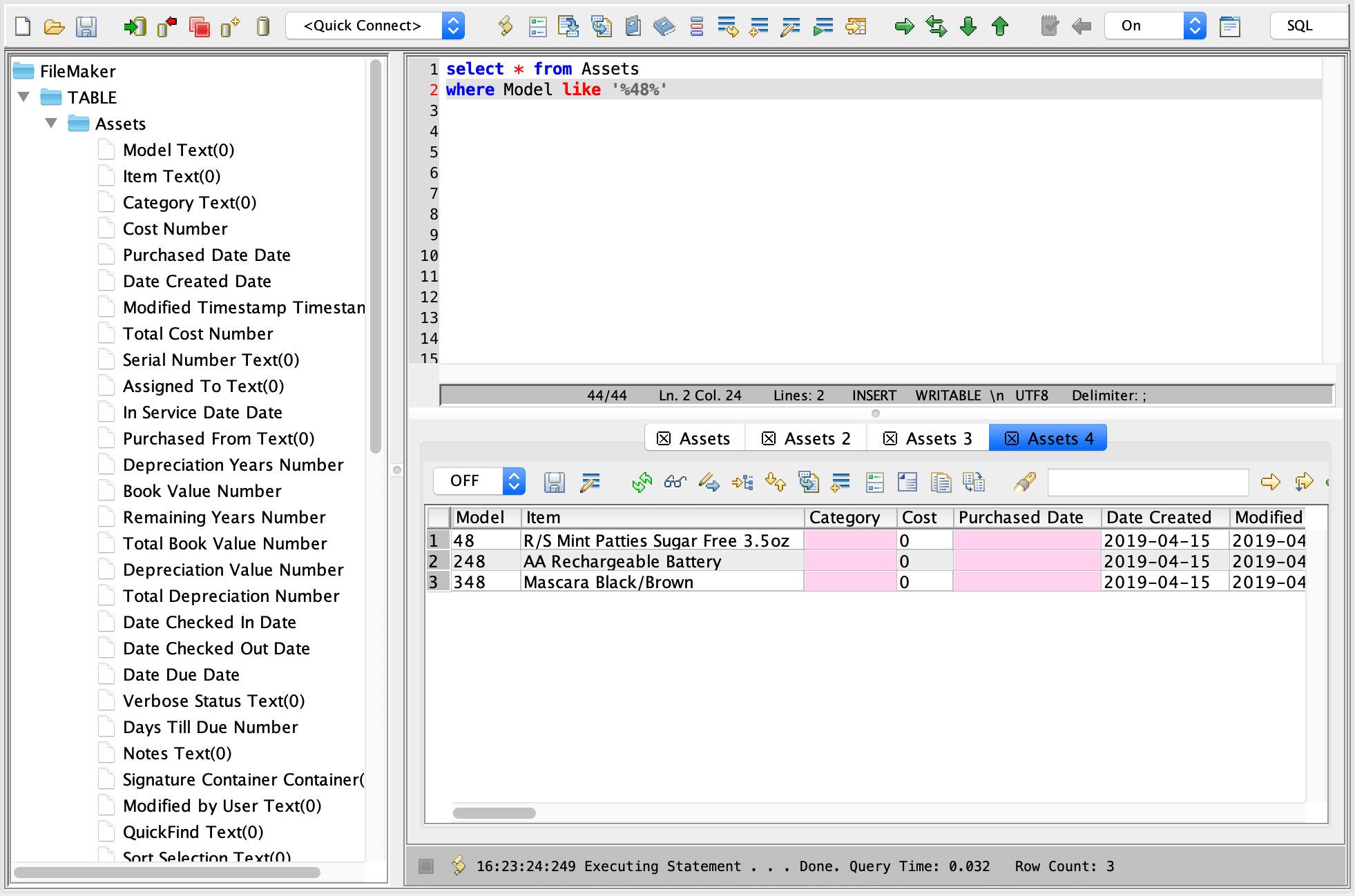Viewport: 1355px width, 896px height.
Task: Click the stop square in status bar
Action: click(x=426, y=866)
